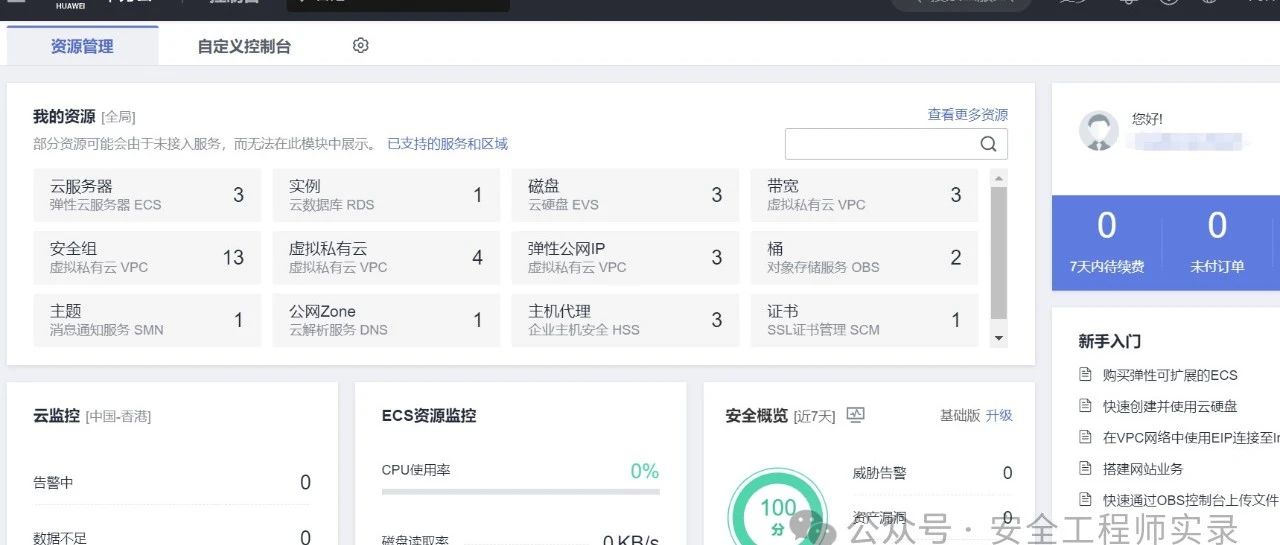Open 虚拟私有云 resource card showing 4
The width and height of the screenshot is (1280, 545).
pos(386,258)
